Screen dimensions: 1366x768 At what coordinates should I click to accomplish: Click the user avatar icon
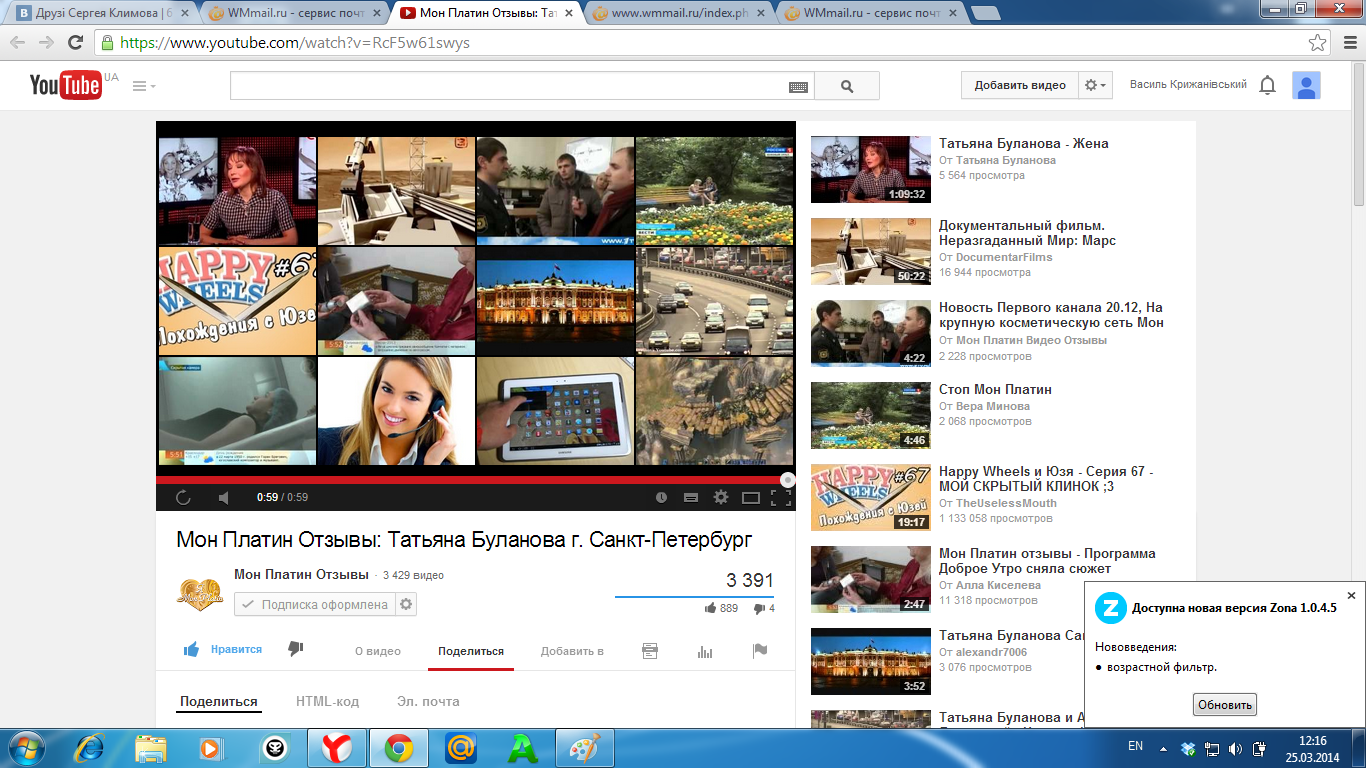pos(1306,85)
